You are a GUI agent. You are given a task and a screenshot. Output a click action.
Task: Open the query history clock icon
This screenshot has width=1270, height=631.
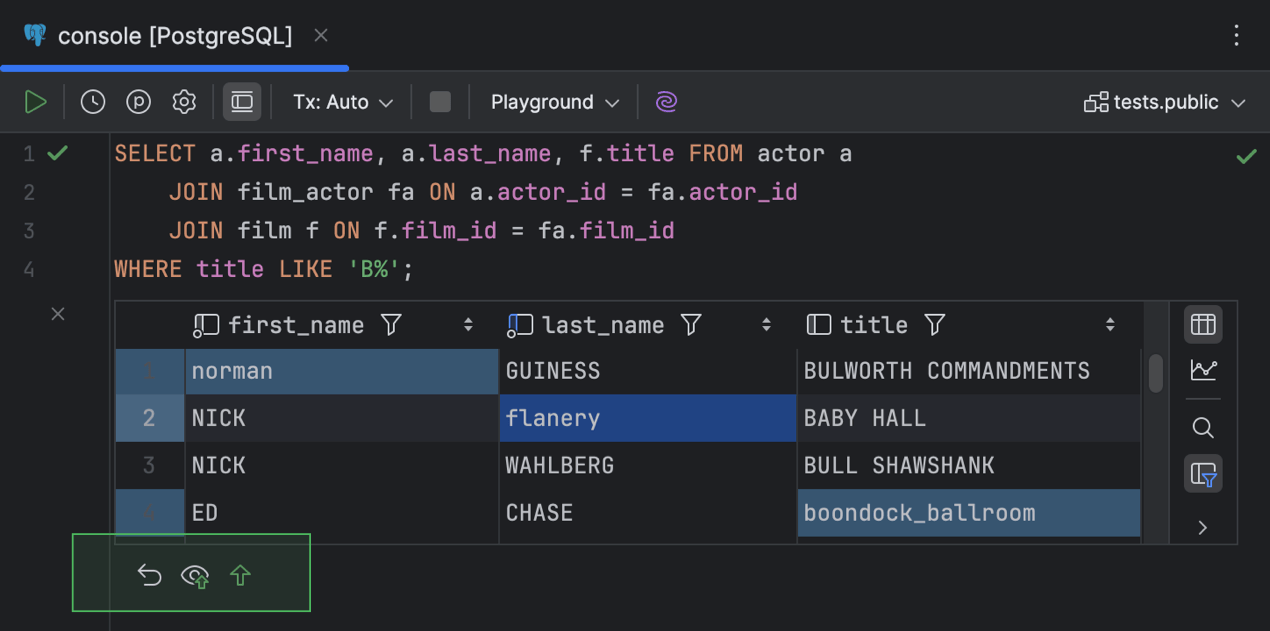point(93,102)
